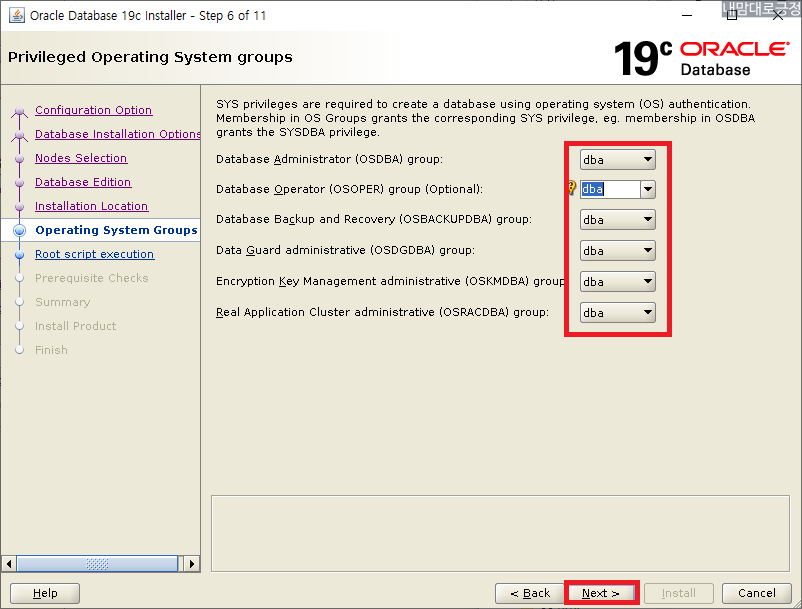Minimize the installer window

pyautogui.click(x=687, y=15)
